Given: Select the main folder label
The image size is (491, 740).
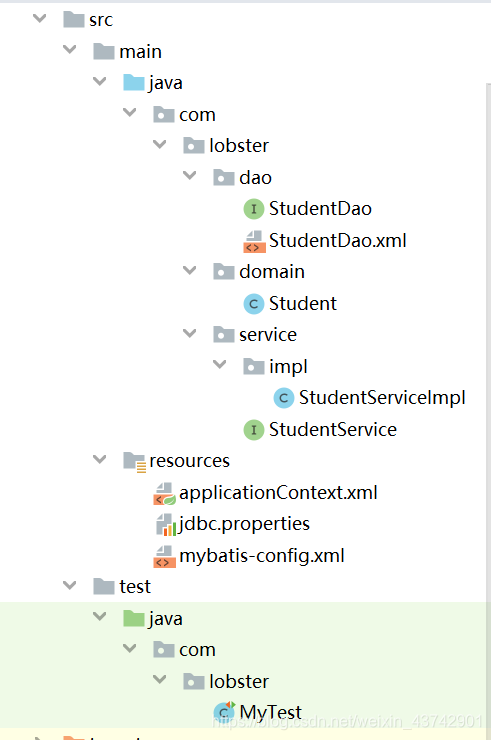Looking at the screenshot, I should [140, 51].
